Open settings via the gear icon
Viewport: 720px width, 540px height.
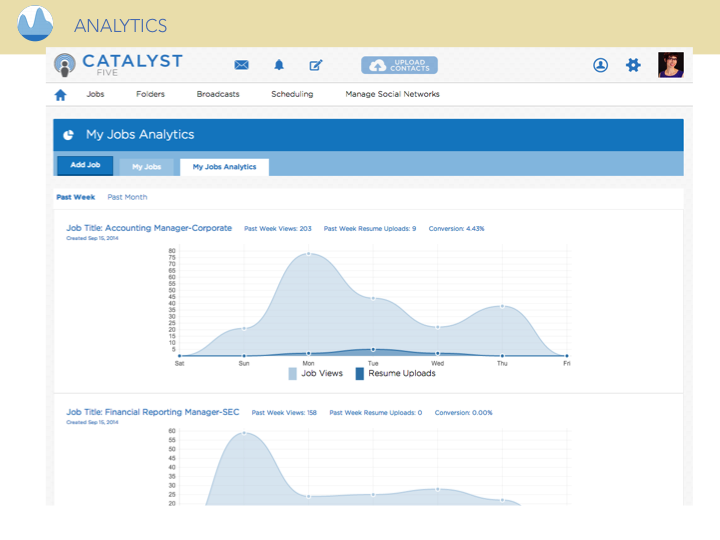click(x=633, y=65)
